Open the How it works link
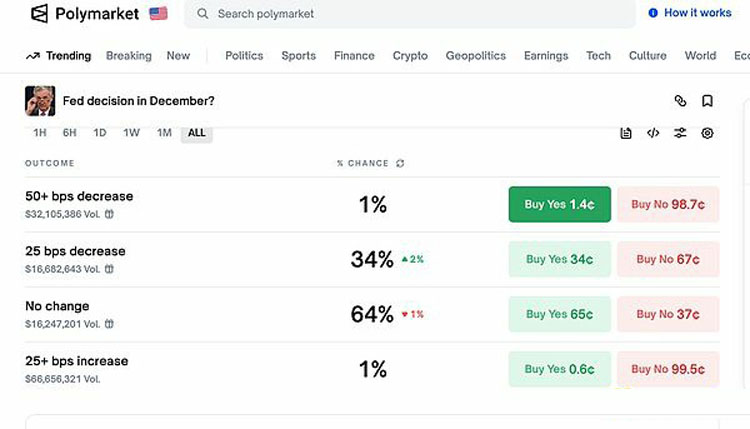 690,13
